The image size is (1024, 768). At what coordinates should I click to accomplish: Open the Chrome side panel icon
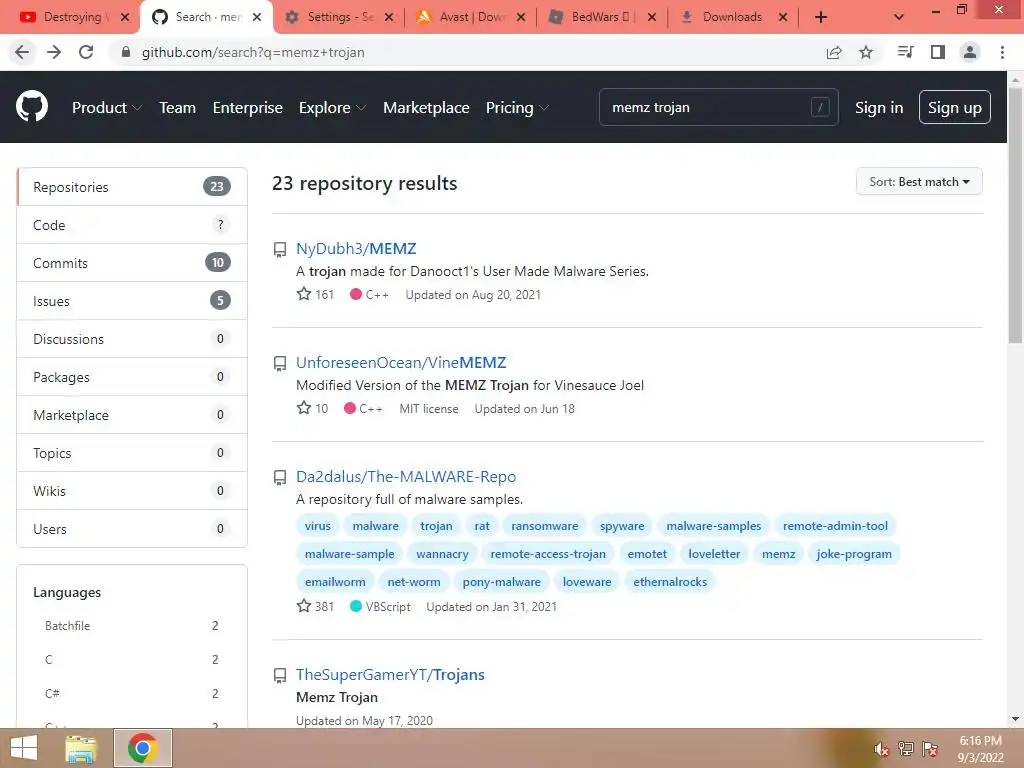tap(938, 52)
